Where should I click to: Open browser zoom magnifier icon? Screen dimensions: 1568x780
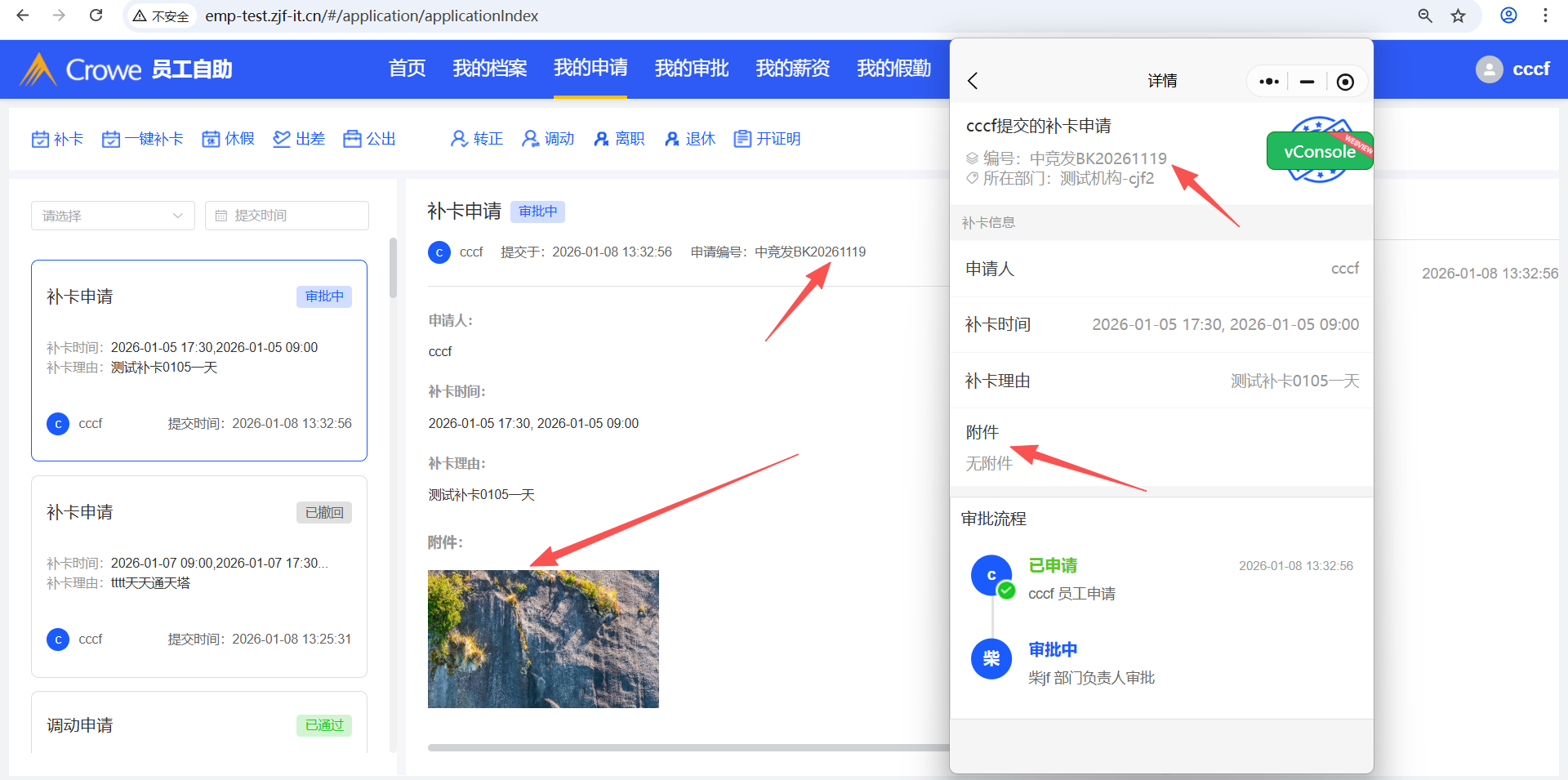click(x=1425, y=16)
